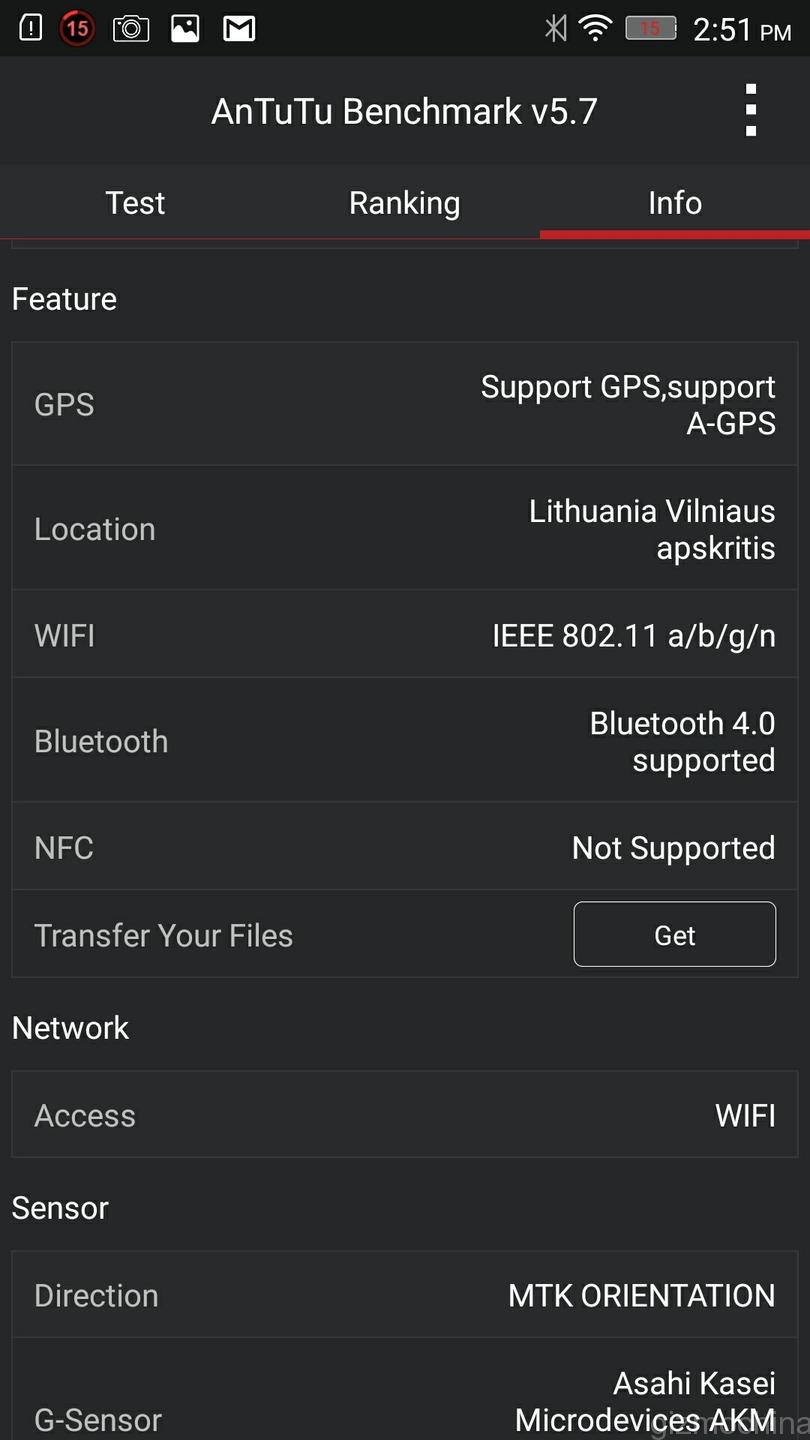The height and width of the screenshot is (1440, 810).
Task: Tap the camera notification icon
Action: point(131,28)
